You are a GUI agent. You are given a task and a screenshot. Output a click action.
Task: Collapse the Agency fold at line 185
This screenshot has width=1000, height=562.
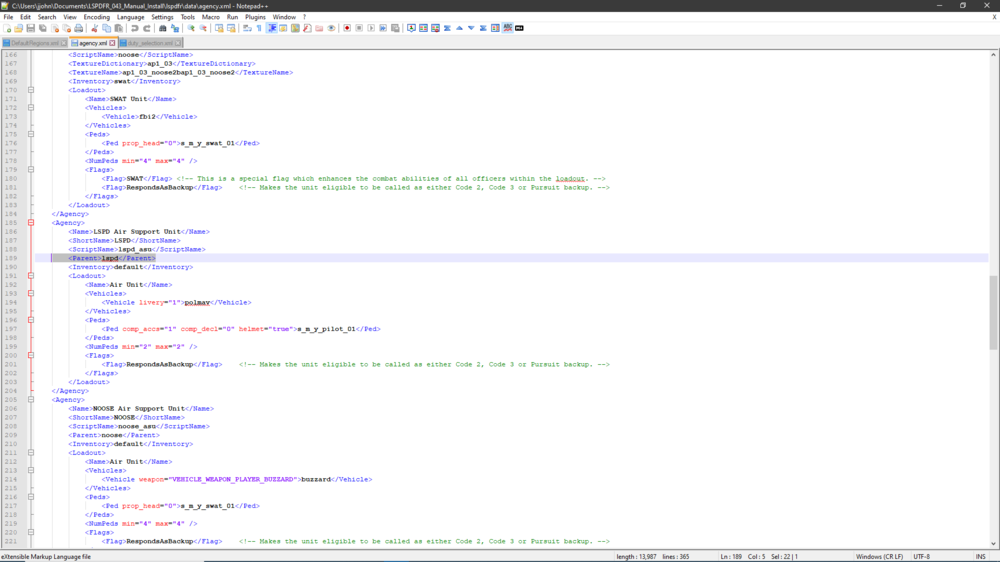31,223
